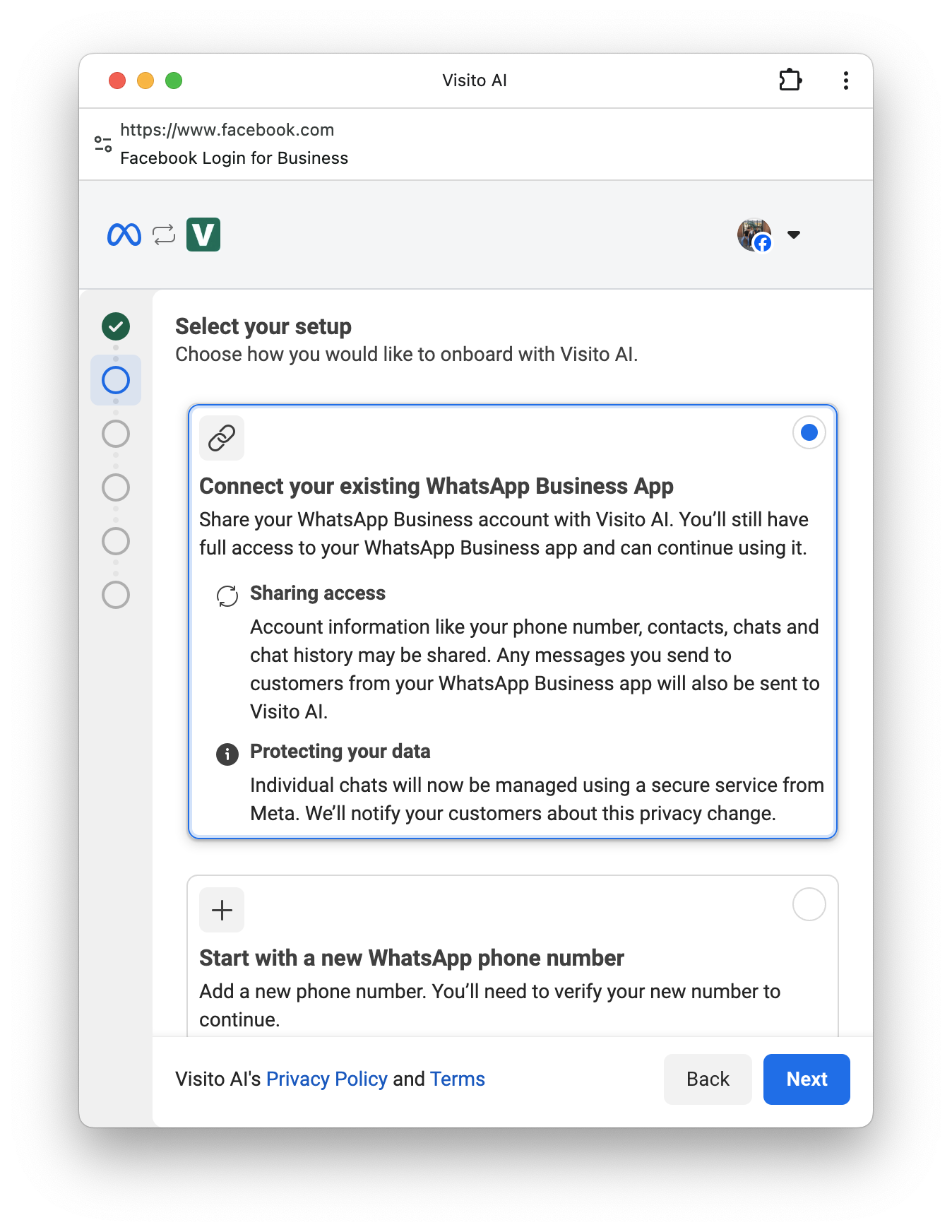Click the blue Next button
The height and width of the screenshot is (1232, 952).
pyautogui.click(x=807, y=1079)
